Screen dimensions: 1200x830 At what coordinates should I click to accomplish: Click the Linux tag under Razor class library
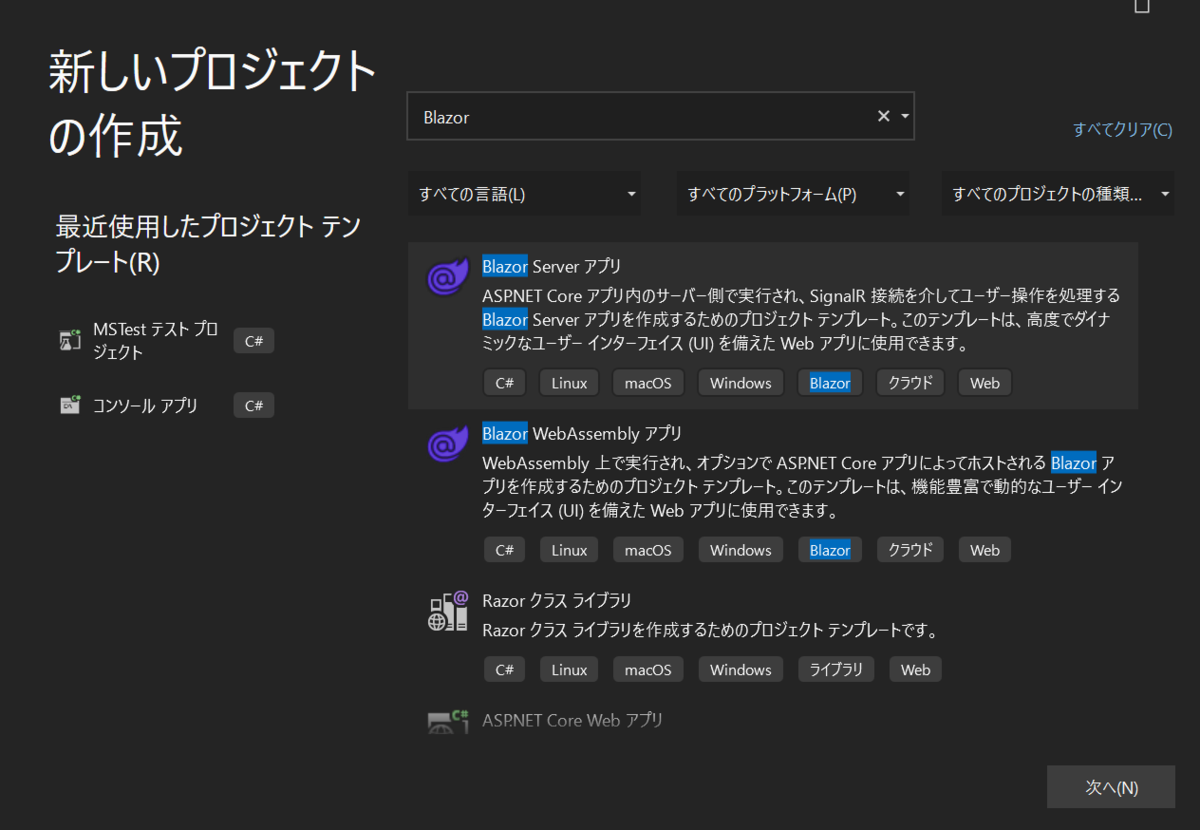(569, 670)
